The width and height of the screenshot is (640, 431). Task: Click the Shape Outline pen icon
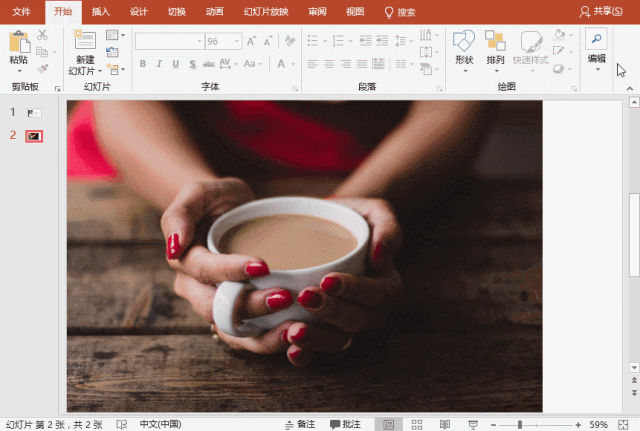(558, 51)
